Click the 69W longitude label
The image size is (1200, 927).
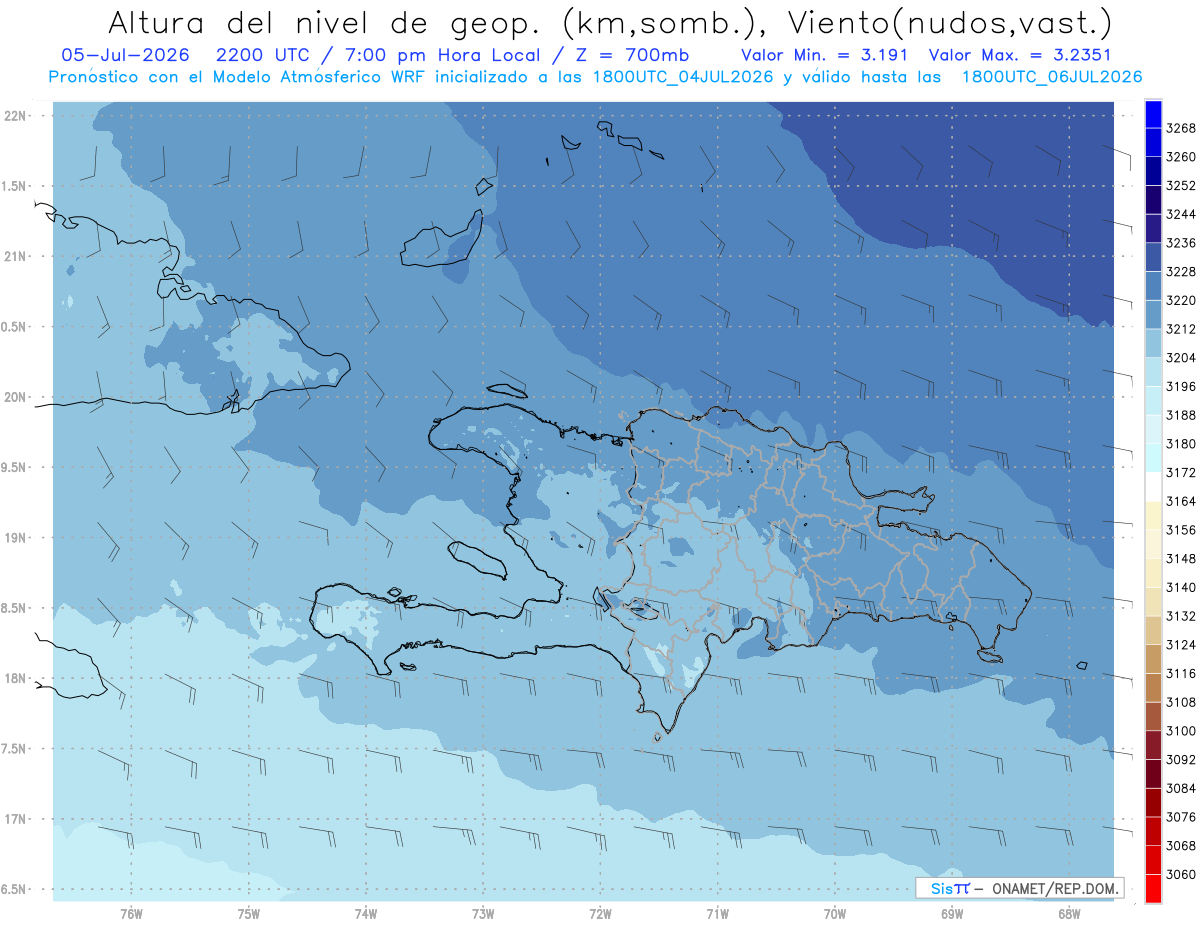[x=952, y=913]
